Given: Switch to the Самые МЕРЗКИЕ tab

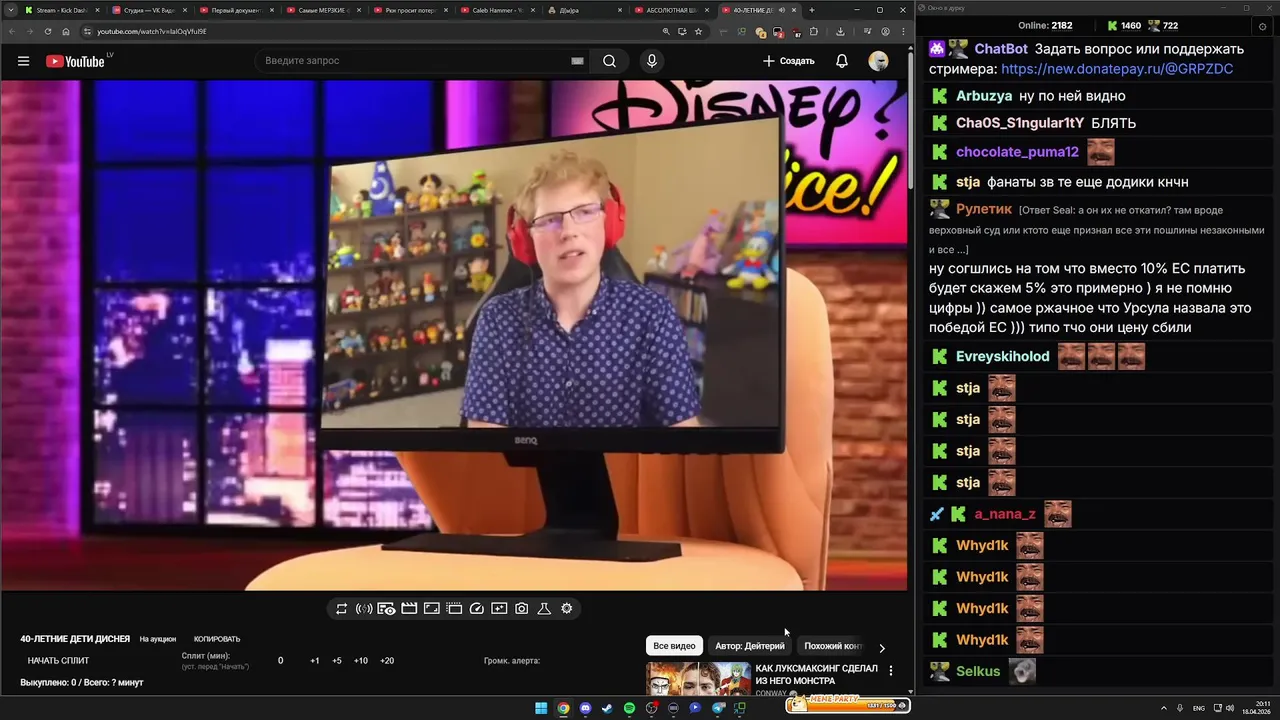Looking at the screenshot, I should click(324, 10).
